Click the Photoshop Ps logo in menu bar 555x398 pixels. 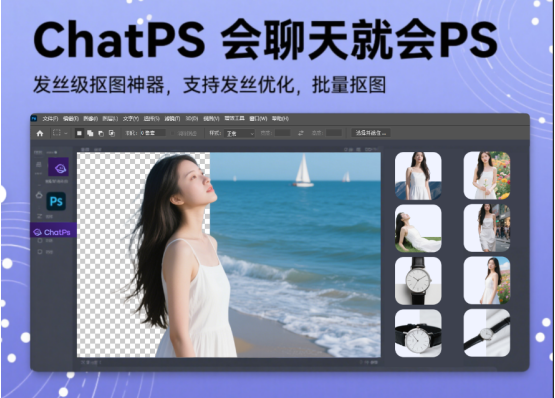click(x=34, y=119)
